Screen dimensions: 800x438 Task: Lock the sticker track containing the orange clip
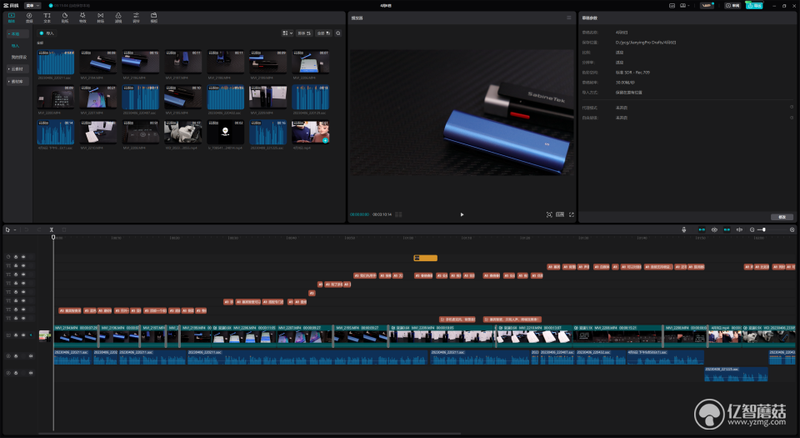point(16,257)
